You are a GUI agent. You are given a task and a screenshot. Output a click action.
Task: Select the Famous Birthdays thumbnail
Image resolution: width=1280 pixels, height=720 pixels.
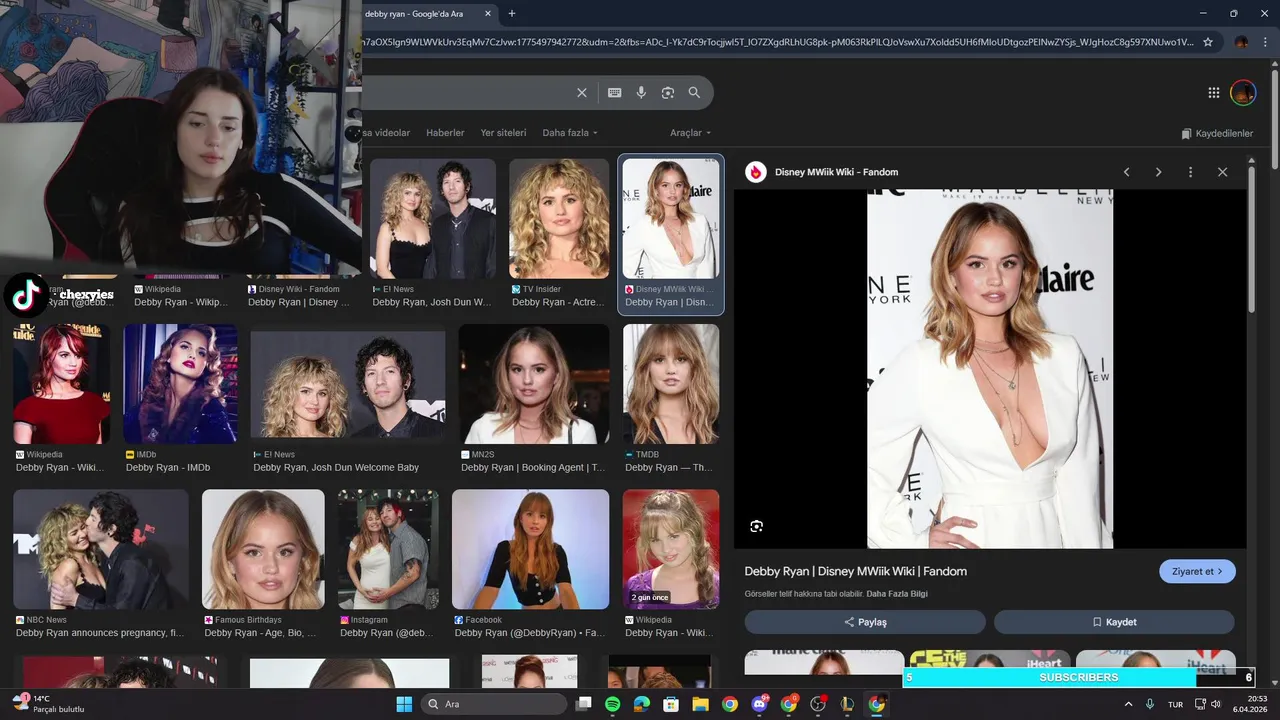263,549
